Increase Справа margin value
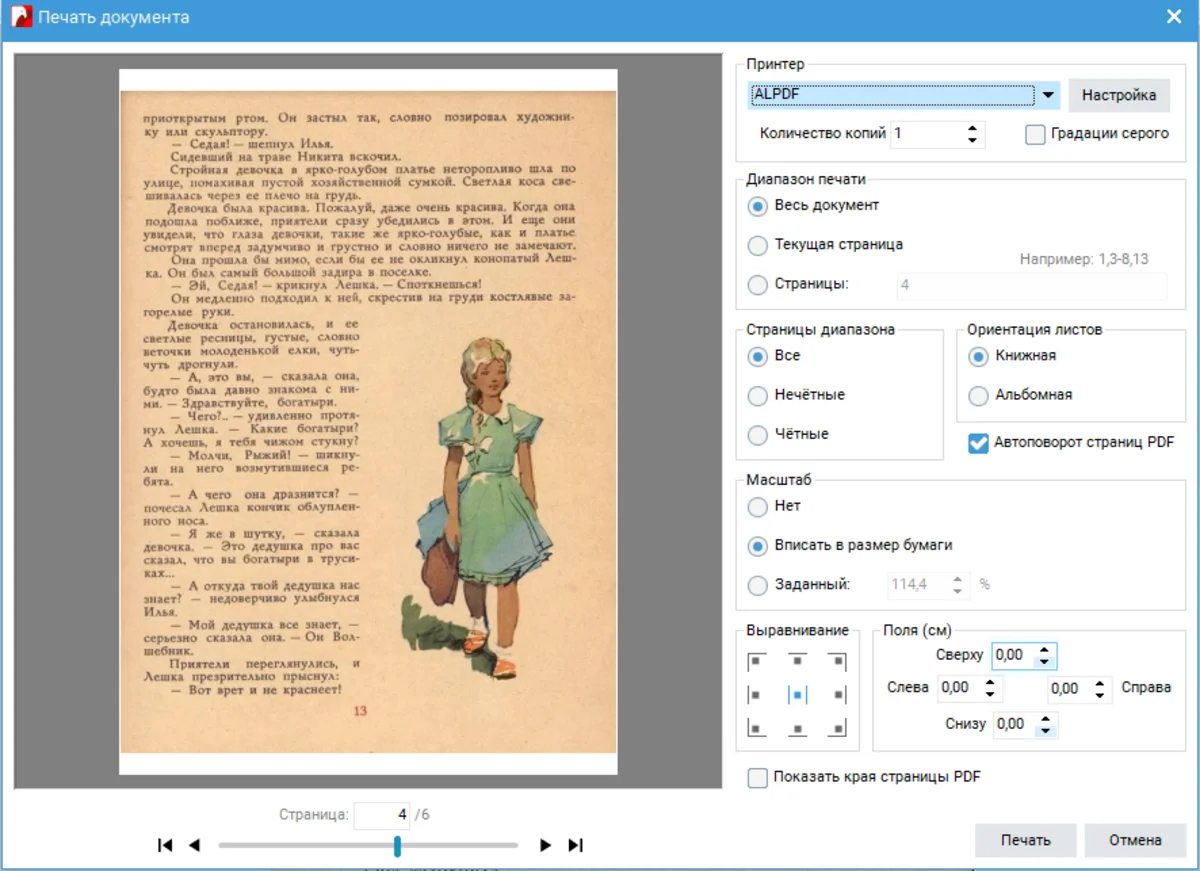The width and height of the screenshot is (1200, 871). (x=1099, y=683)
